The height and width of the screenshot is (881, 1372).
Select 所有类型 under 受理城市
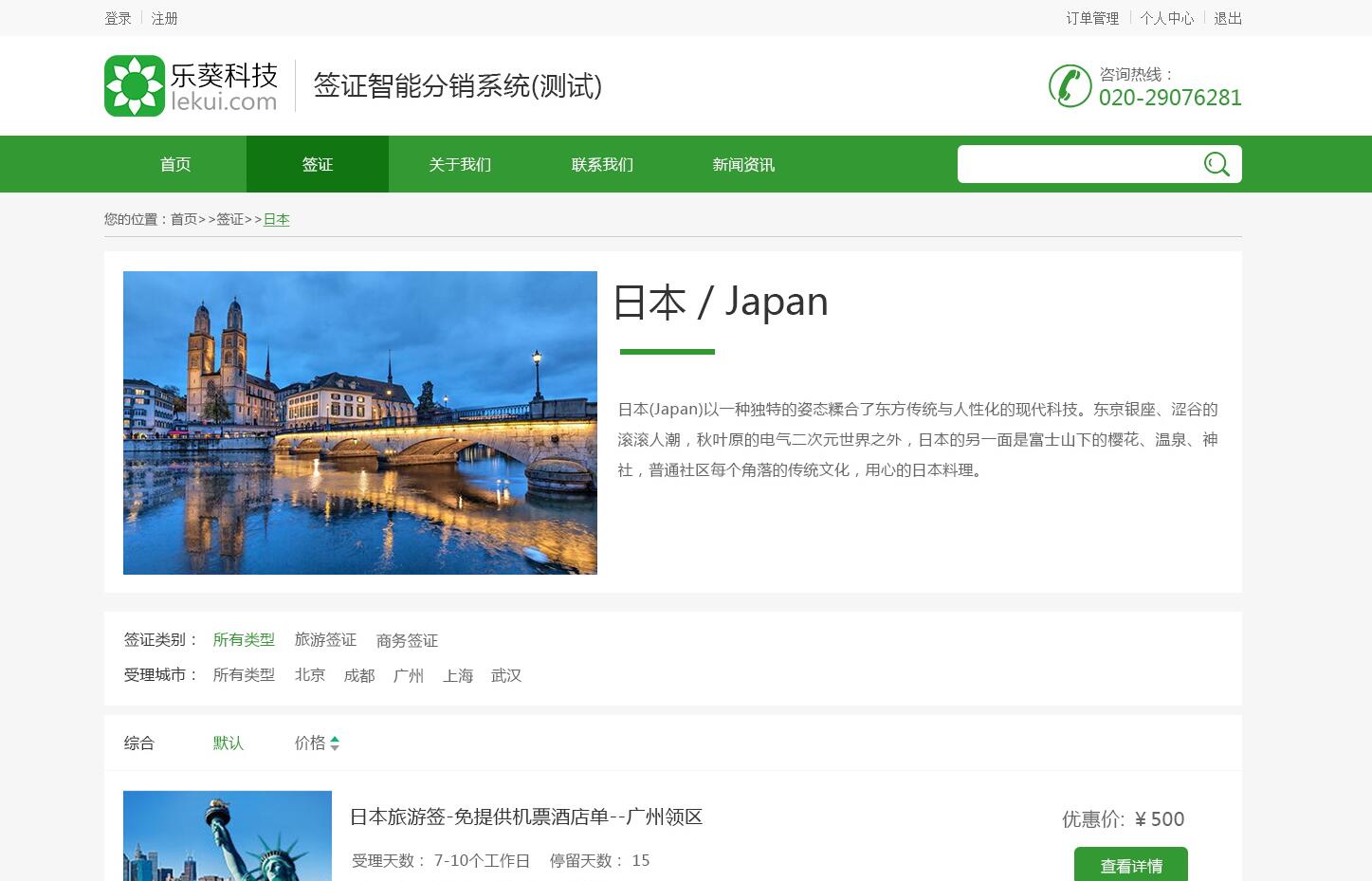tap(244, 675)
